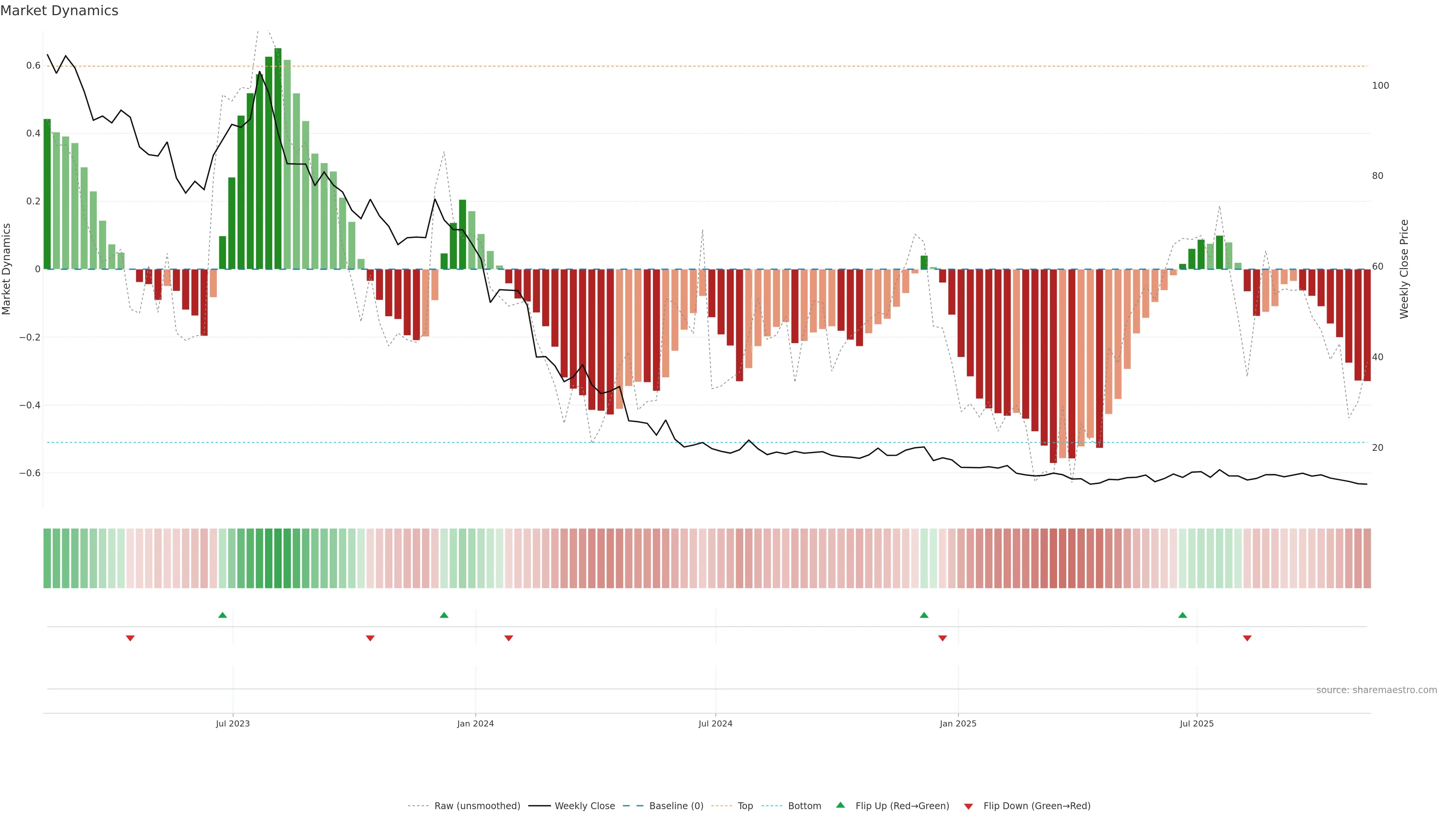This screenshot has width=1456, height=819.
Task: Click Flip Down (Green→Red) legend item
Action: [x=1037, y=806]
